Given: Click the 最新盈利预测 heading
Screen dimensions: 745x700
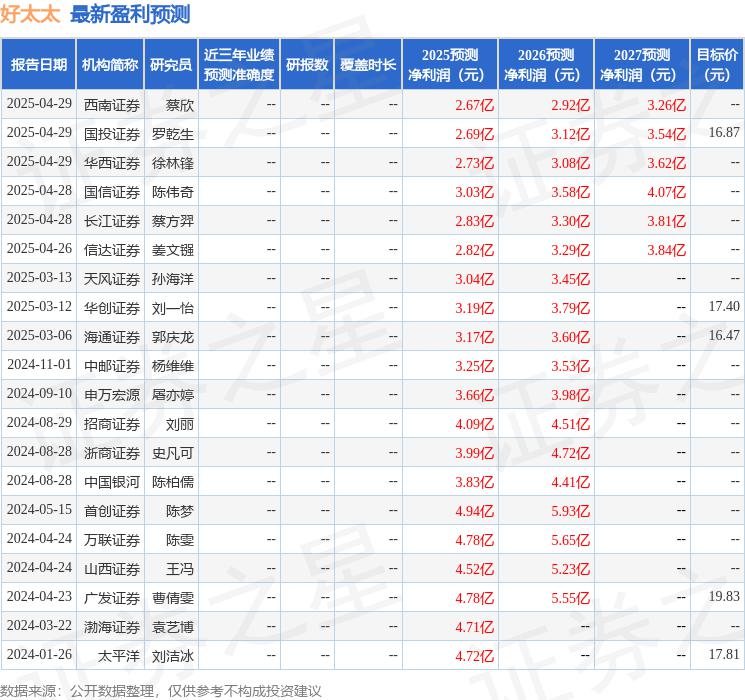Looking at the screenshot, I should click(x=130, y=14).
